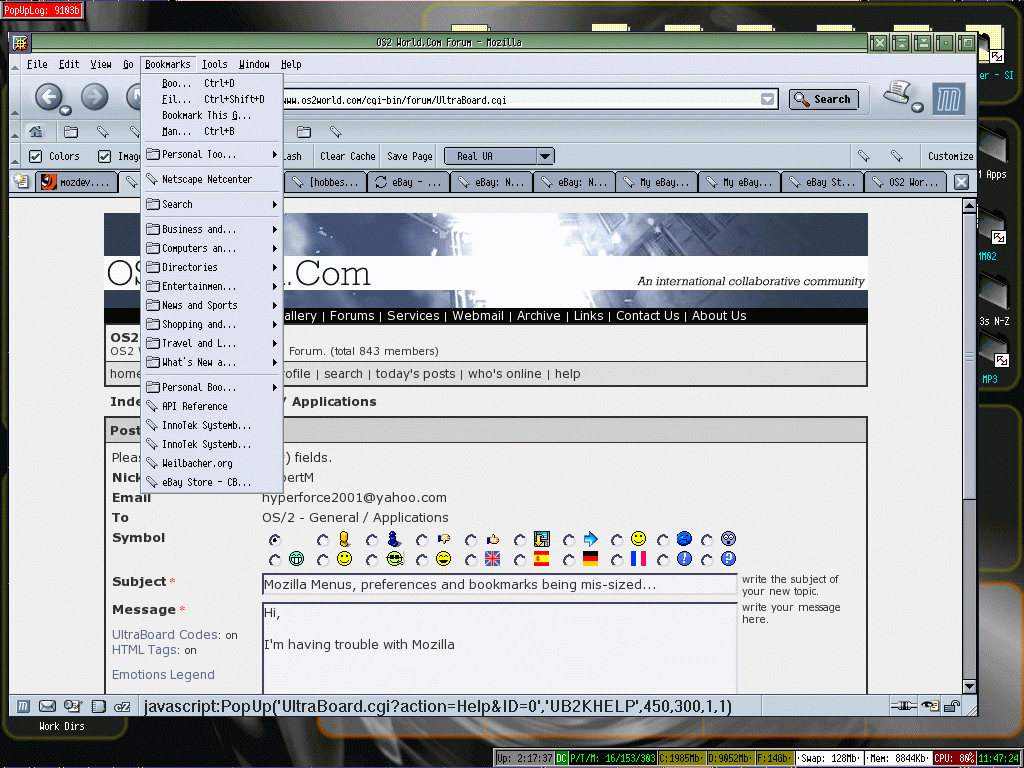Screen dimensions: 1024x768
Task: Click the Back navigation arrow button
Action: [x=49, y=97]
